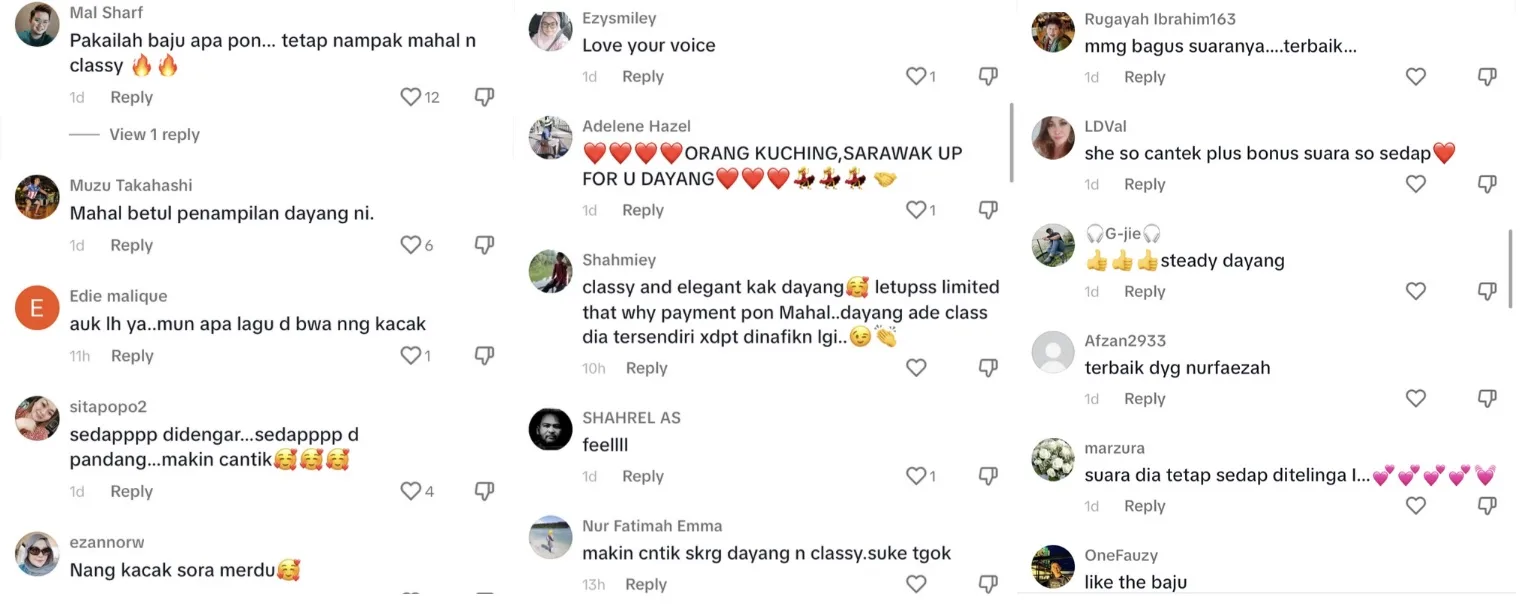Open OneFauzy's profile name
Screen dimensions: 1534x612
[x=1121, y=555]
